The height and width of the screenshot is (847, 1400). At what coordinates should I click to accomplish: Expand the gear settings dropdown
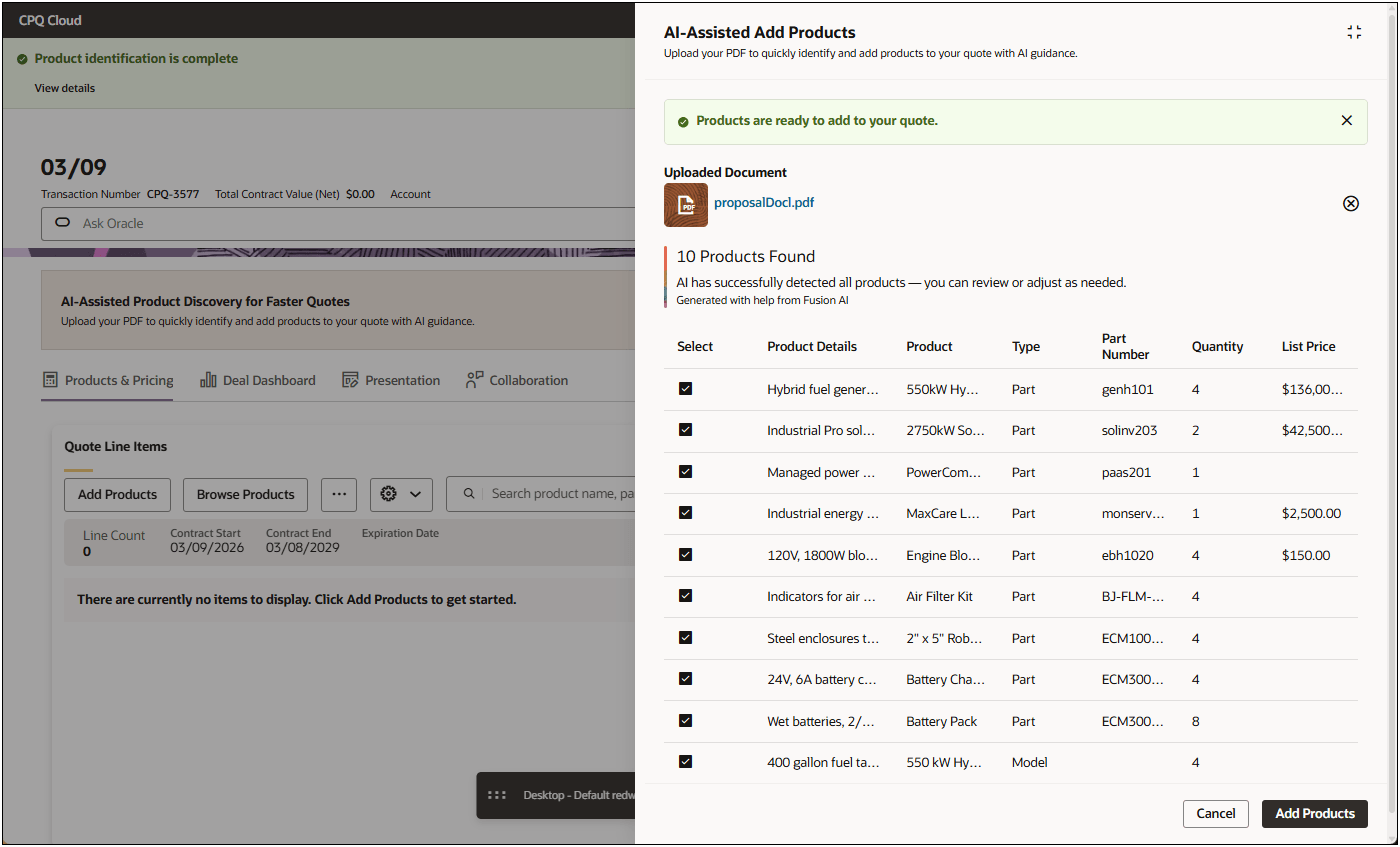click(401, 494)
